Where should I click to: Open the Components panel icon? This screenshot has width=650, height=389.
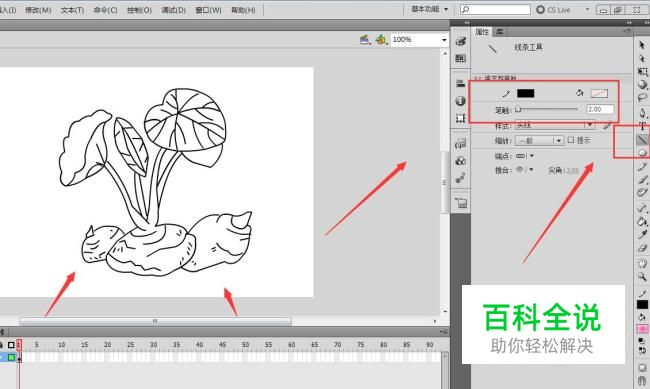pyautogui.click(x=461, y=161)
